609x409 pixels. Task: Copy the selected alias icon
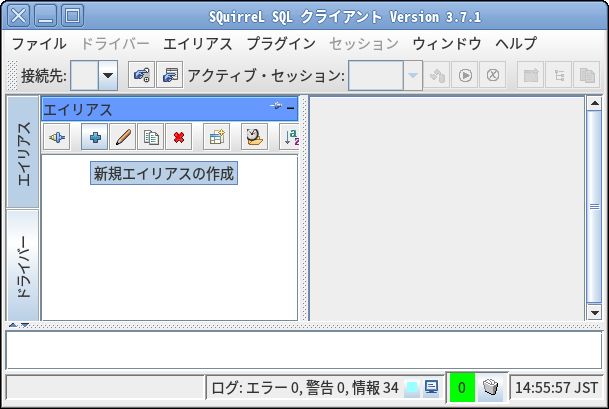pos(151,137)
